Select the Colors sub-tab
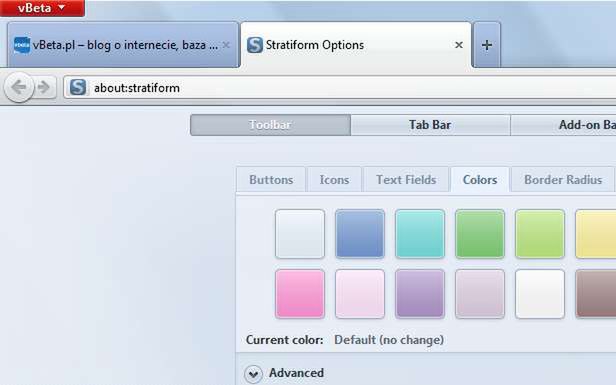Image resolution: width=616 pixels, height=385 pixels. (x=480, y=180)
